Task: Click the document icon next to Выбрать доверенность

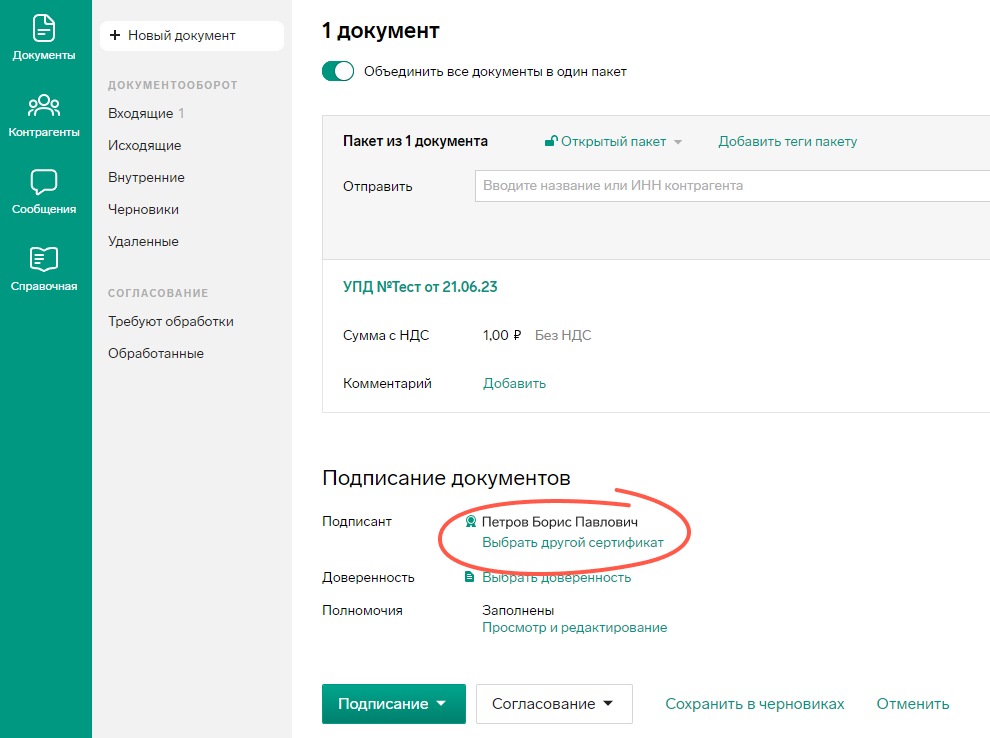Action: coord(469,576)
